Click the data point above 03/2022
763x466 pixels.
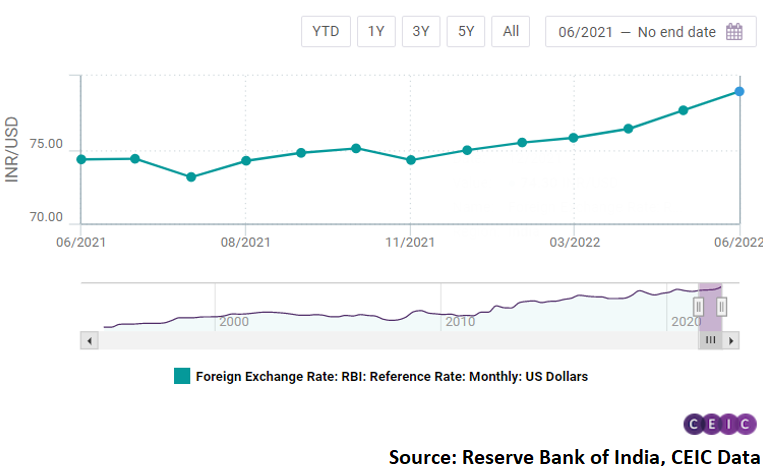[573, 138]
